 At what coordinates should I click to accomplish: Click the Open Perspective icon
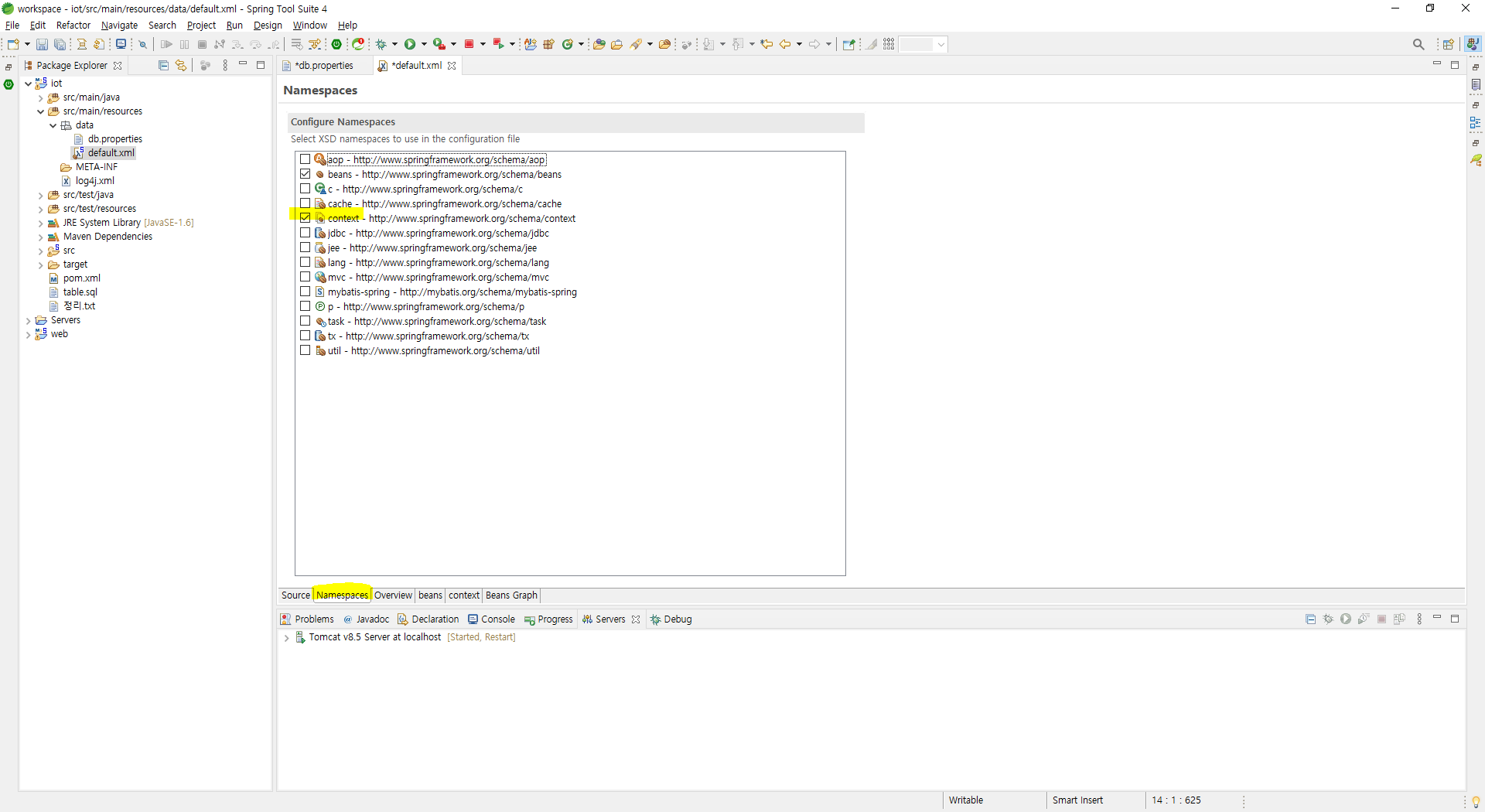pyautogui.click(x=1449, y=44)
